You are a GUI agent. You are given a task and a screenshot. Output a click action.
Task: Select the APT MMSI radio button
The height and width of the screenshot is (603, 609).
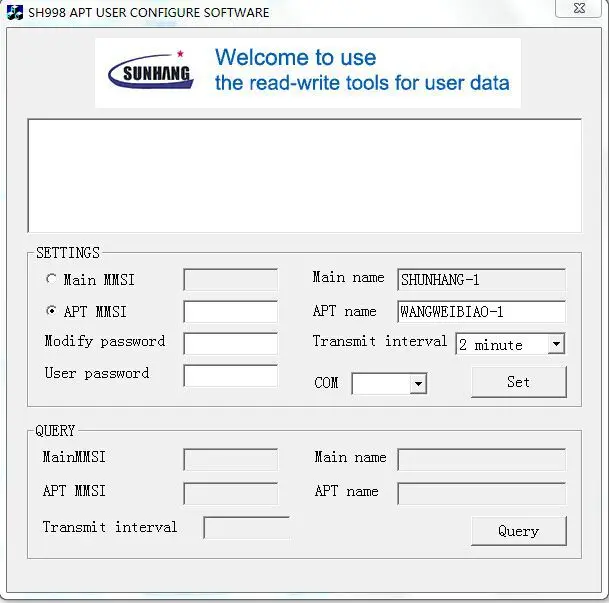(51, 311)
